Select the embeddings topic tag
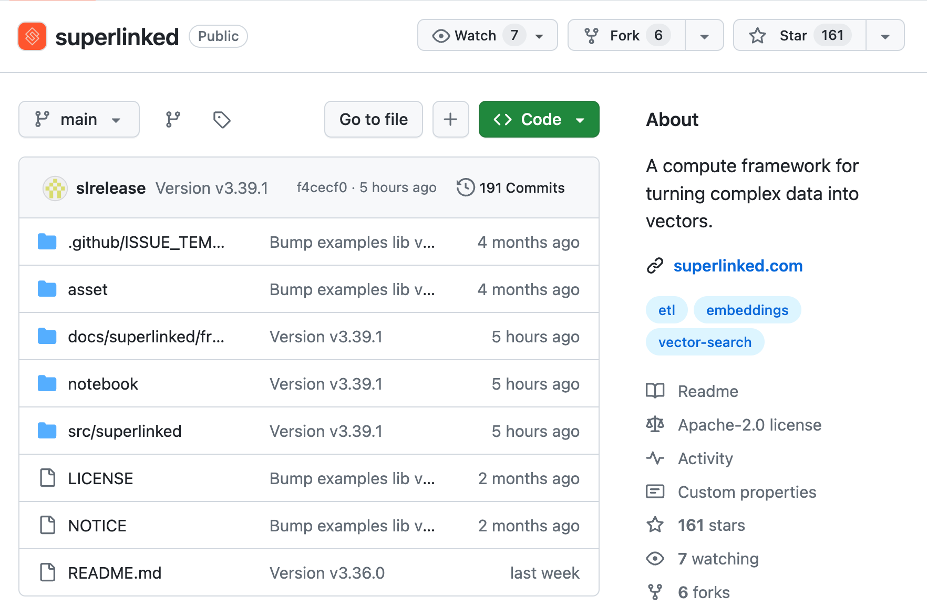This screenshot has height=608, width=928. (x=747, y=310)
